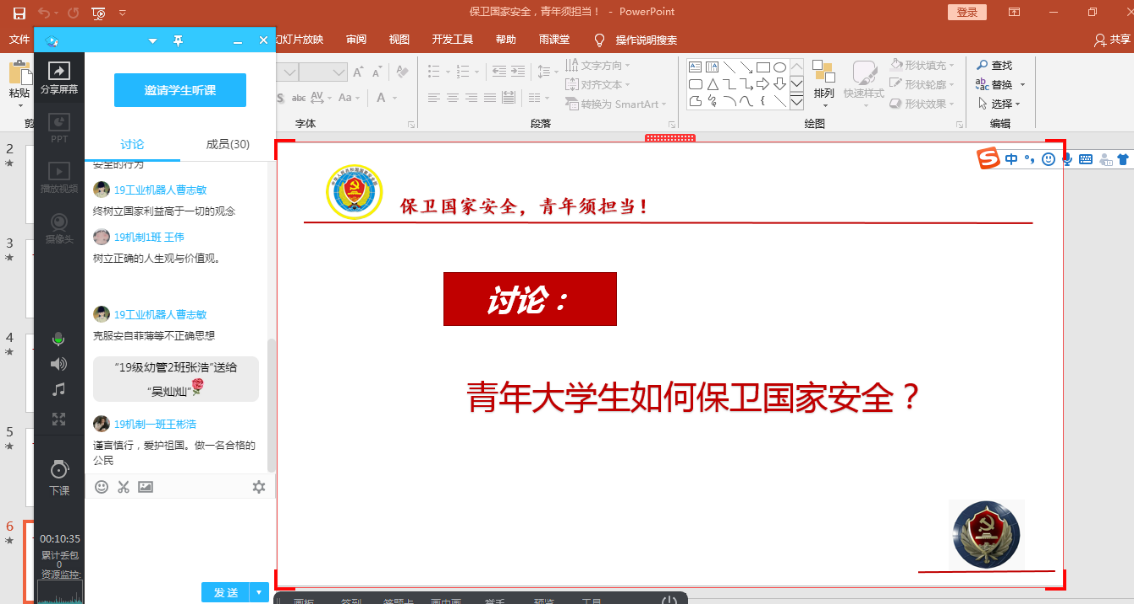Open the emoji picker in chat
1134x604 pixels.
point(101,487)
